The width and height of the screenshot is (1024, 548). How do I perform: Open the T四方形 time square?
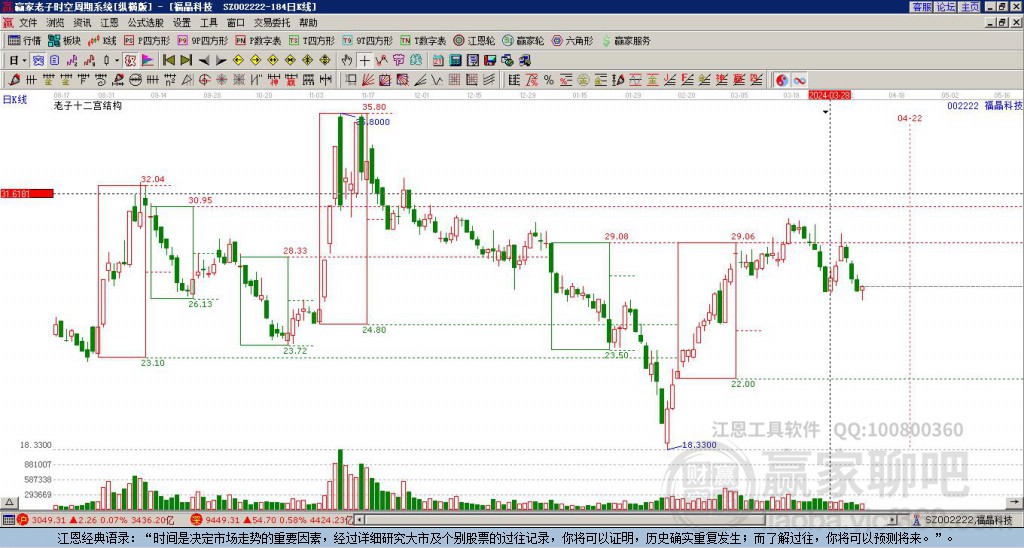[x=312, y=40]
